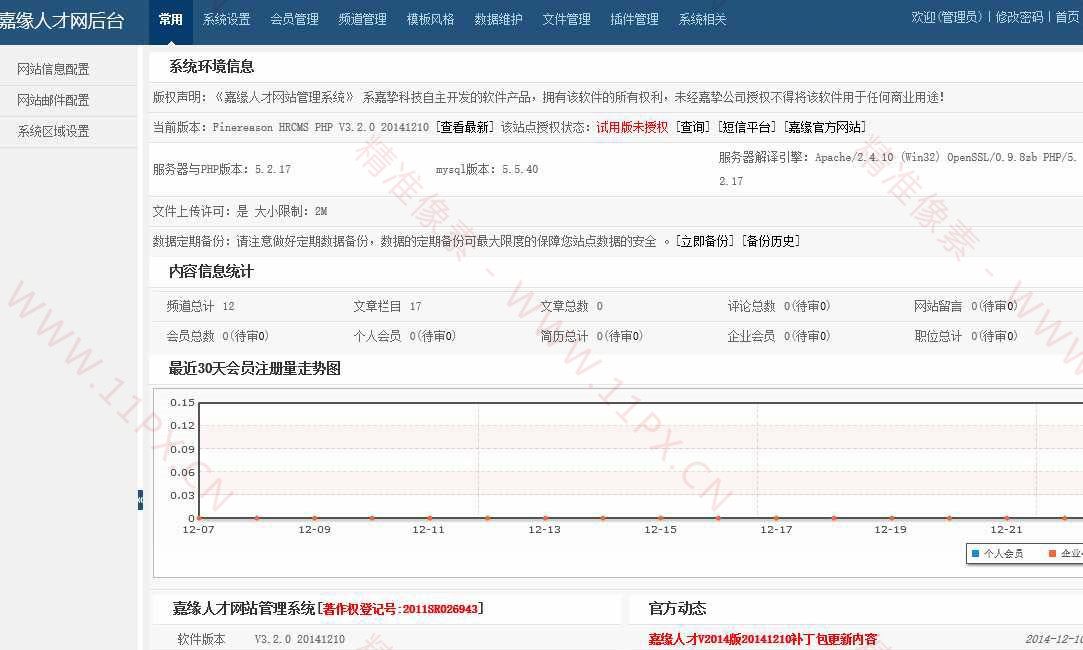
Task: Click the [查询] authorization link
Action: click(693, 127)
